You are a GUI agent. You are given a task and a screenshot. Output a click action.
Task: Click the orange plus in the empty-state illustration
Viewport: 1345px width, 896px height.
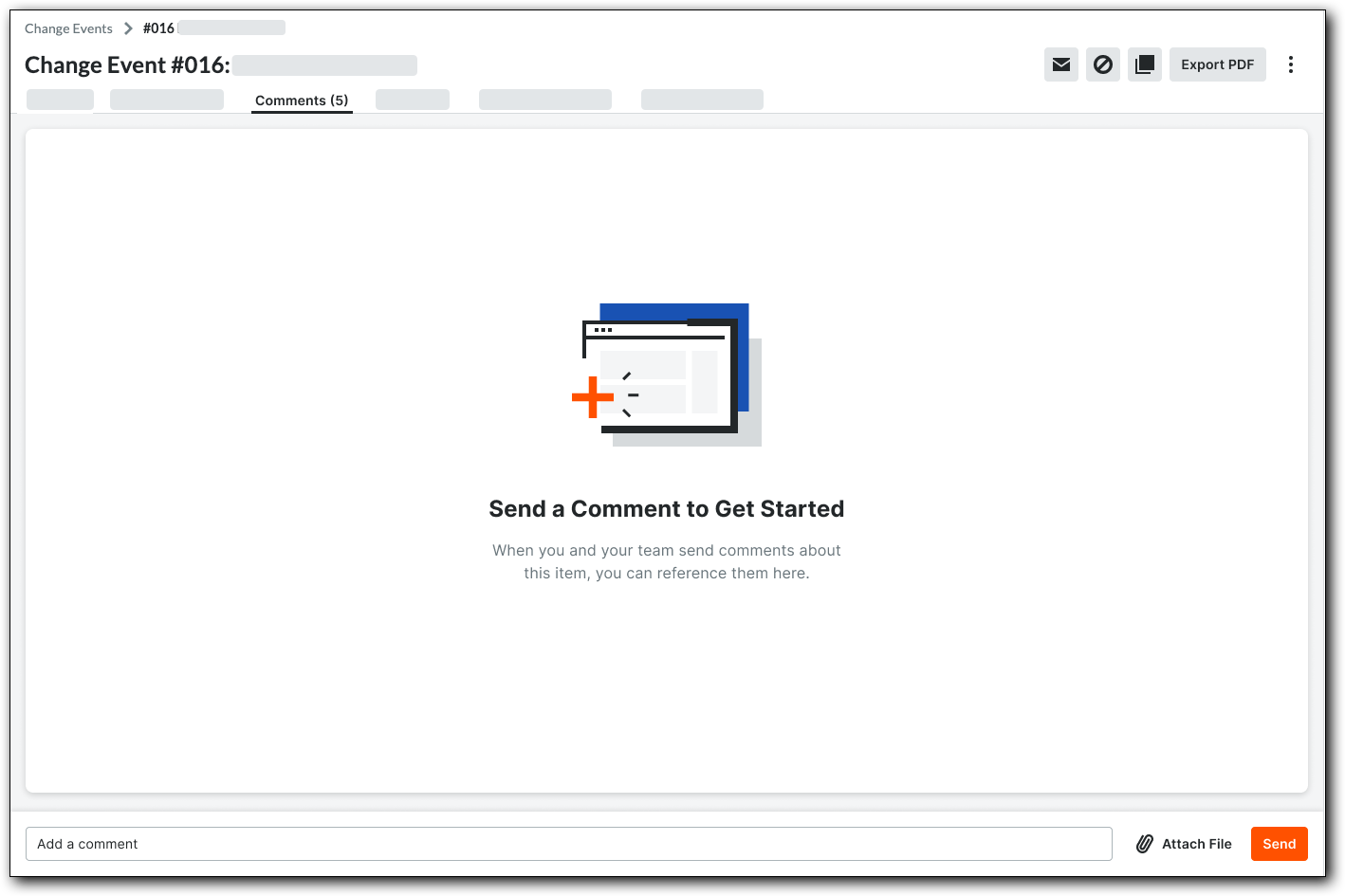pos(593,397)
